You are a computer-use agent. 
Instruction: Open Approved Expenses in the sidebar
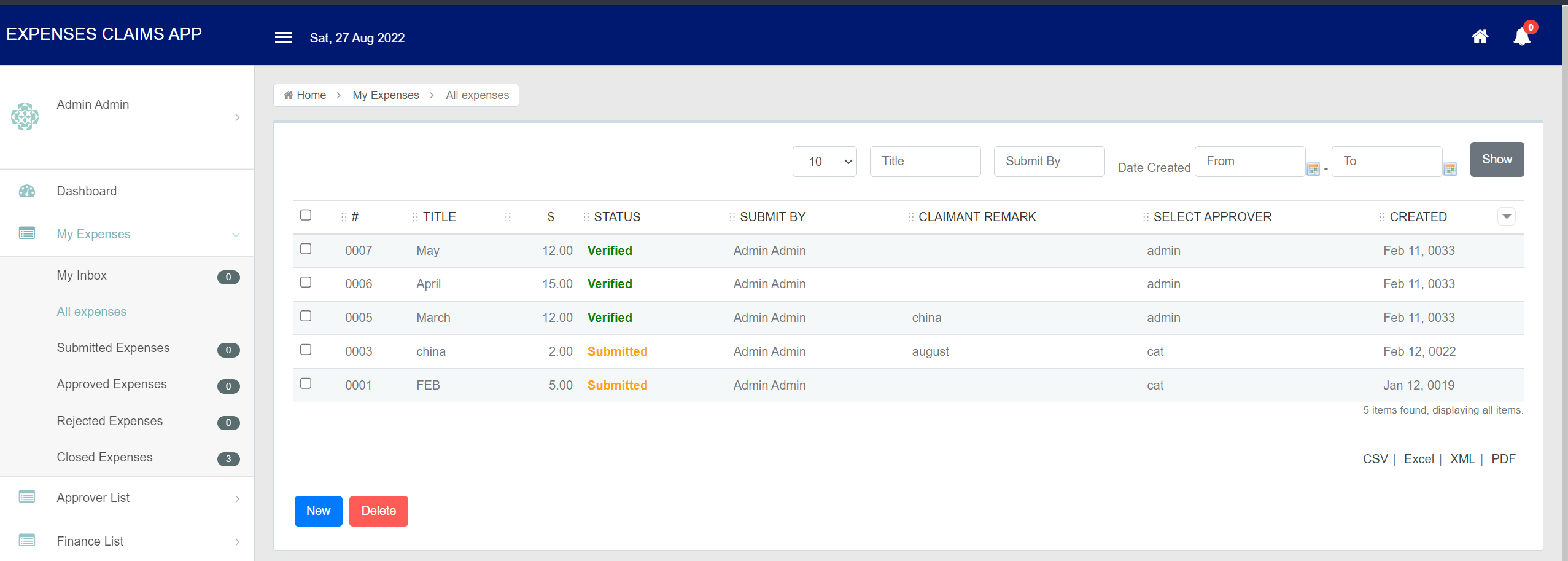(x=112, y=384)
